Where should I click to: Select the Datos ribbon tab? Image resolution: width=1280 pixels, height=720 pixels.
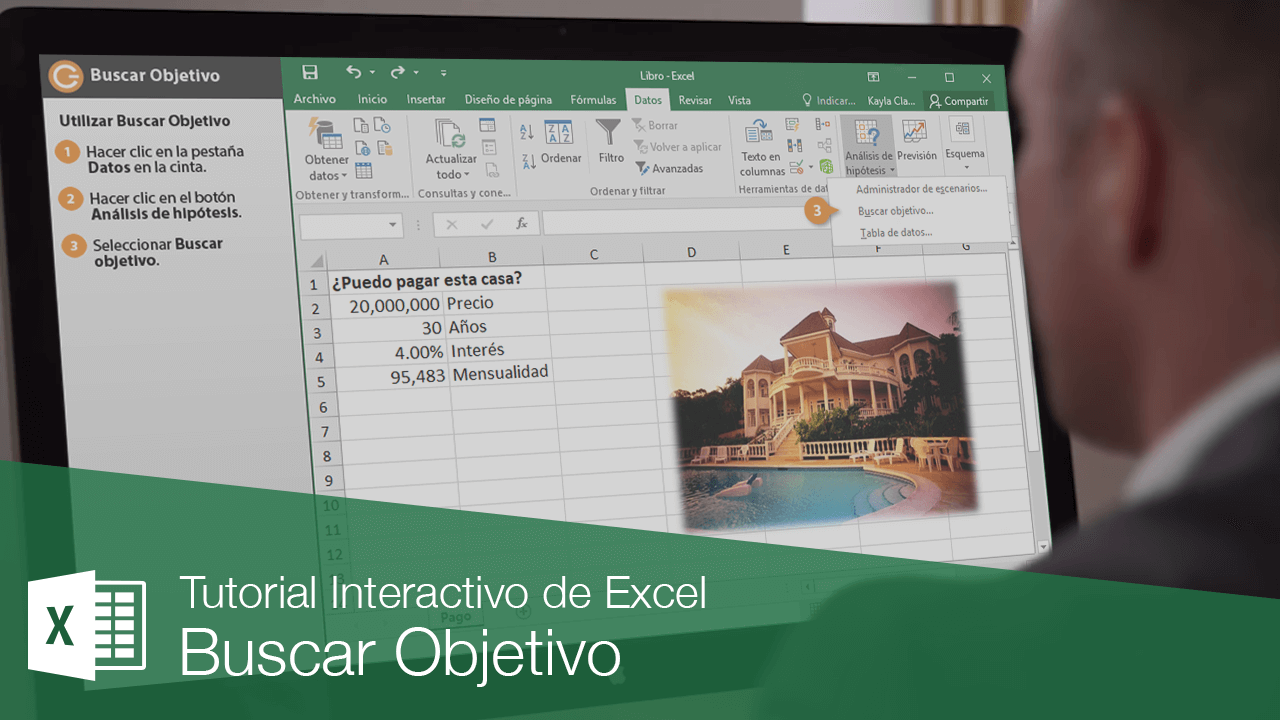[648, 100]
